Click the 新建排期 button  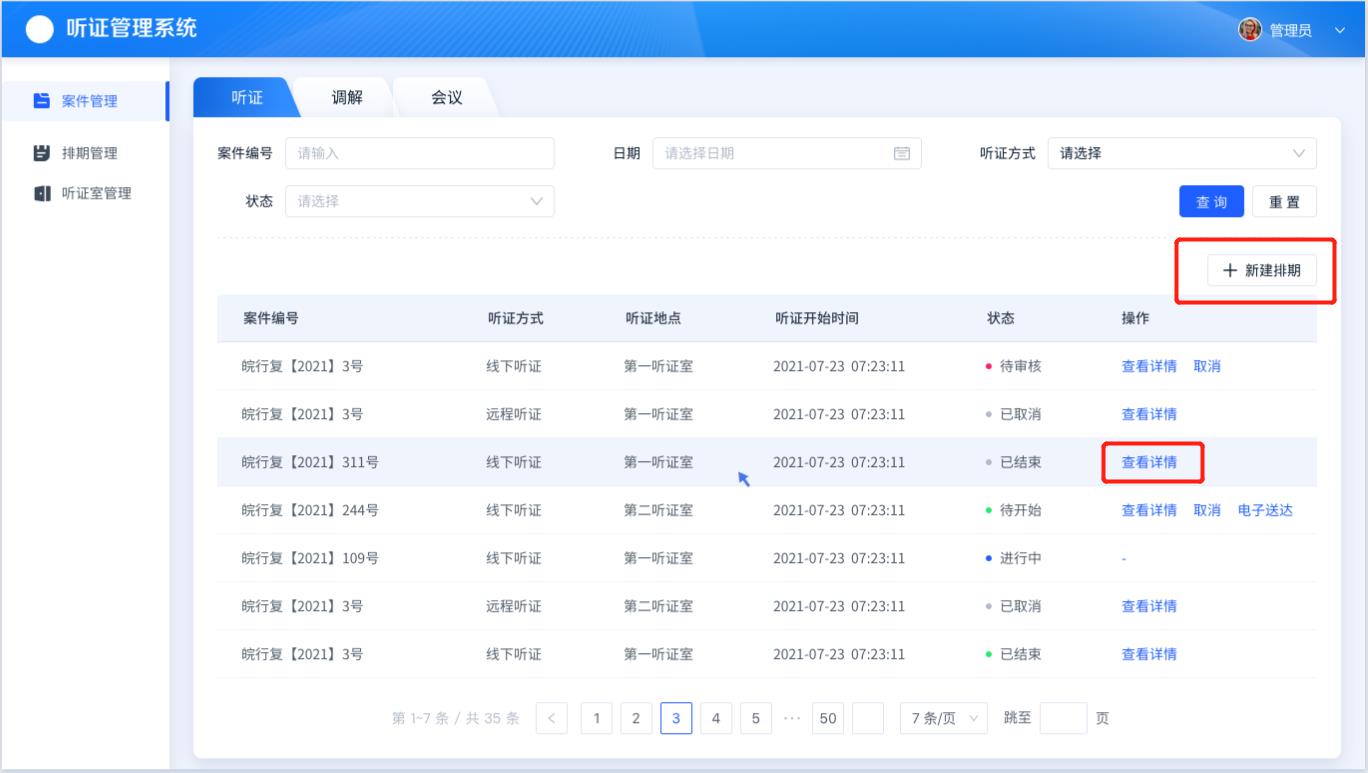[x=1261, y=270]
